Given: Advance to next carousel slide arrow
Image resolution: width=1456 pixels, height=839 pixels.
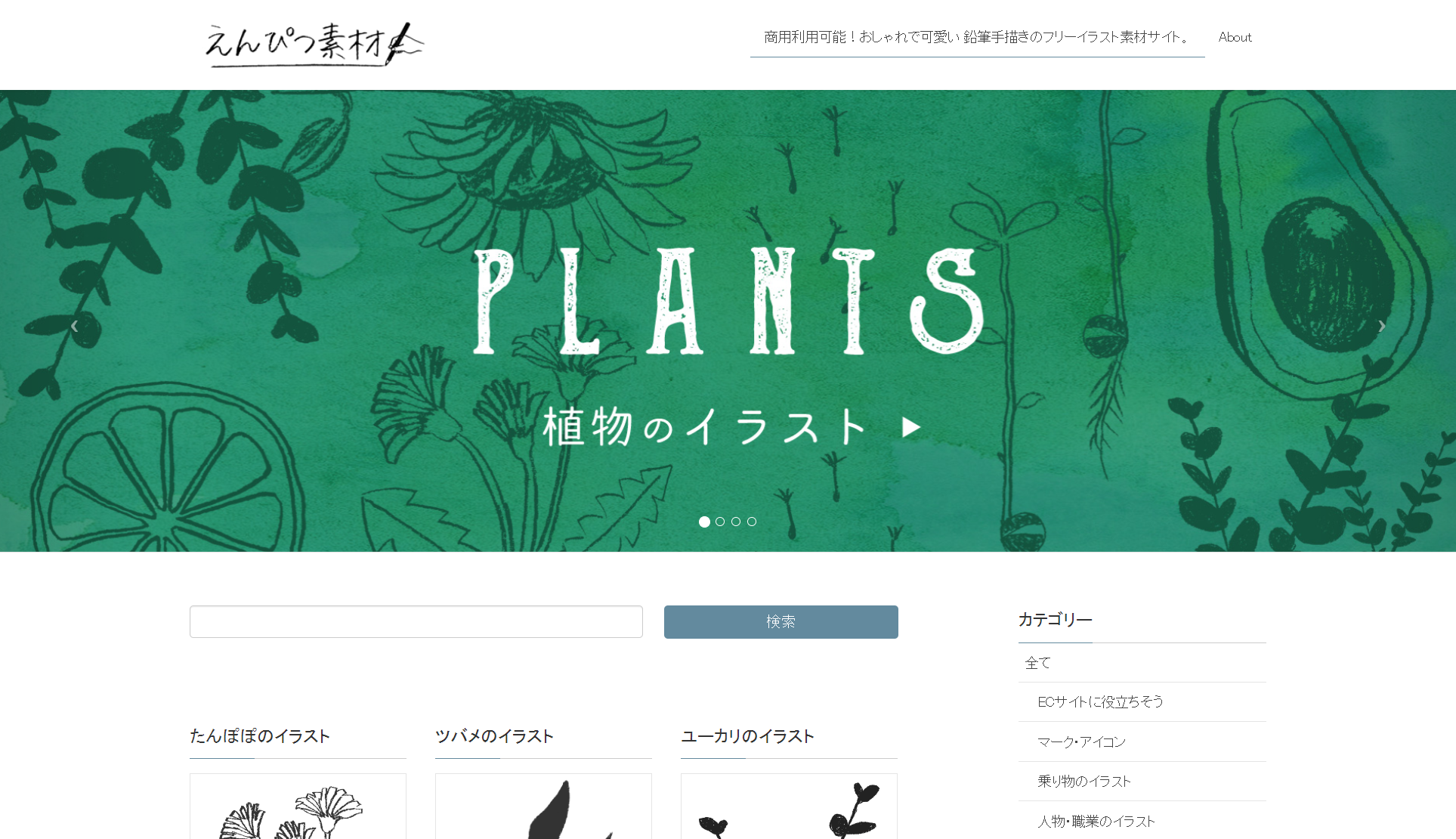Looking at the screenshot, I should click(x=1381, y=326).
